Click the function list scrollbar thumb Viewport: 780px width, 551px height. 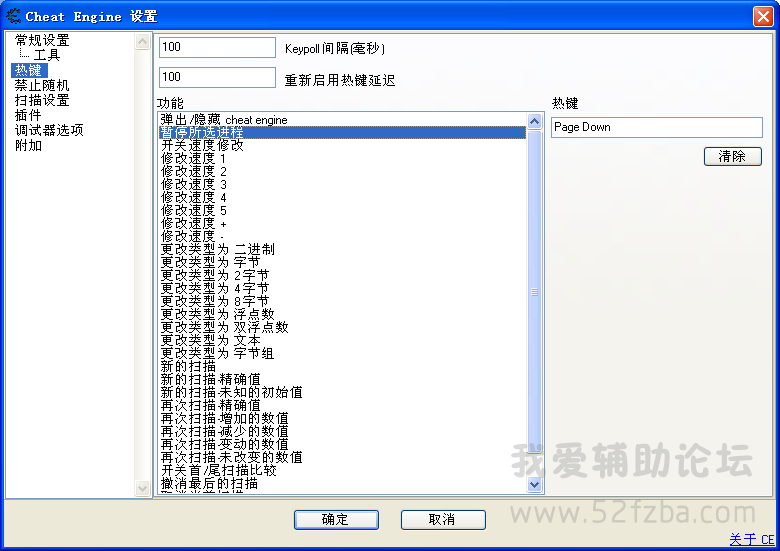[x=534, y=292]
